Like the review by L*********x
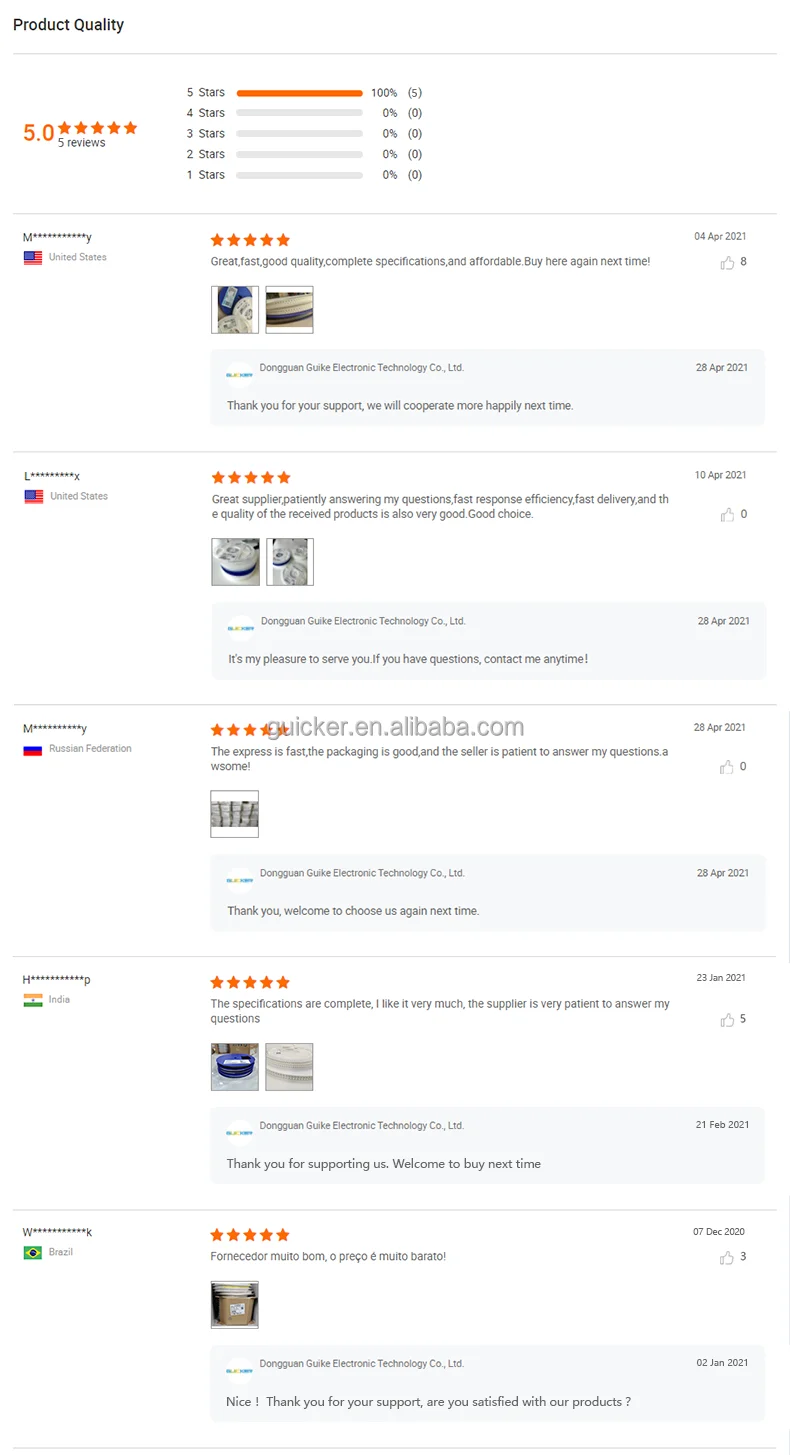 [x=727, y=515]
